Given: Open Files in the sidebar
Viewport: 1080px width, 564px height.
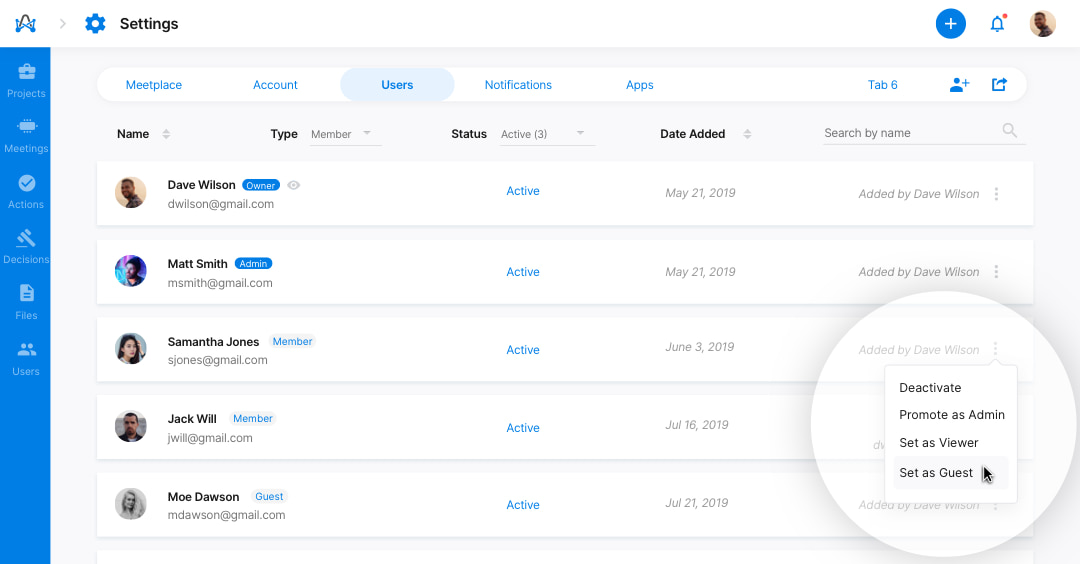Looking at the screenshot, I should [x=26, y=302].
